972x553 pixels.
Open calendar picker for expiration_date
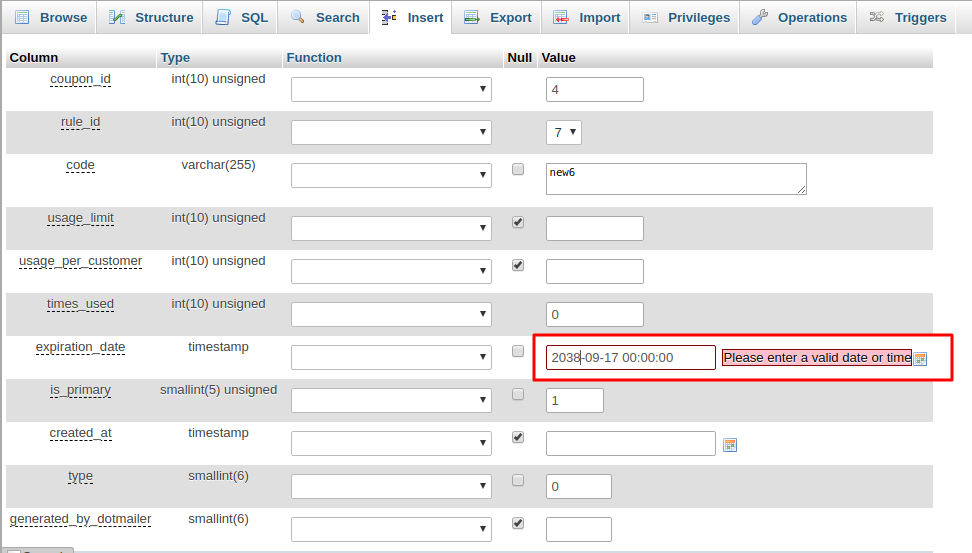pyautogui.click(x=921, y=359)
